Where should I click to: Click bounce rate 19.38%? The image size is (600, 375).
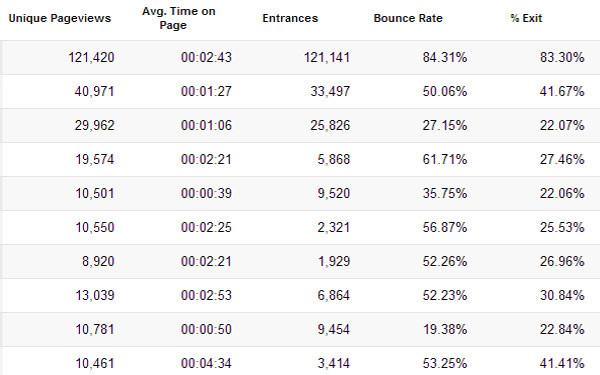[x=445, y=330]
